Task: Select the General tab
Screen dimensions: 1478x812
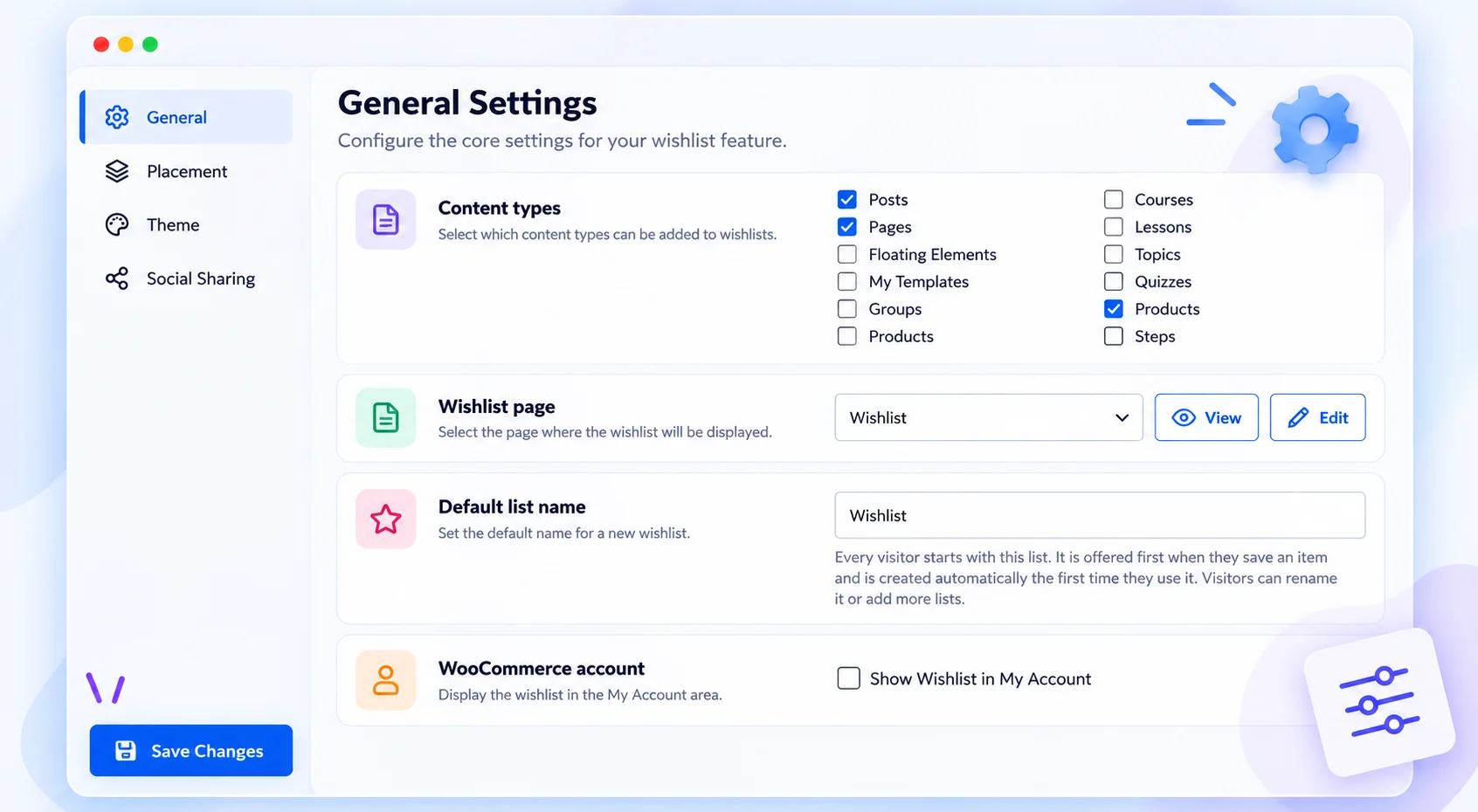Action: point(186,117)
